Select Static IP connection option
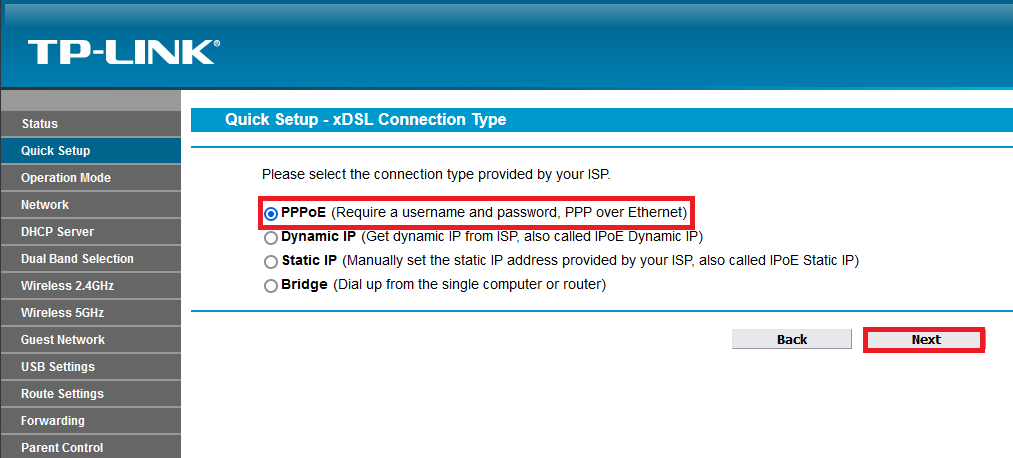The width and height of the screenshot is (1013, 458). [271, 262]
